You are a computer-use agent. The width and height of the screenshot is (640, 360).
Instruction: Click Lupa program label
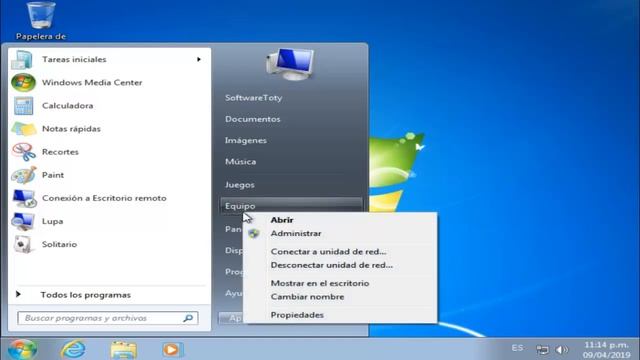click(x=52, y=221)
